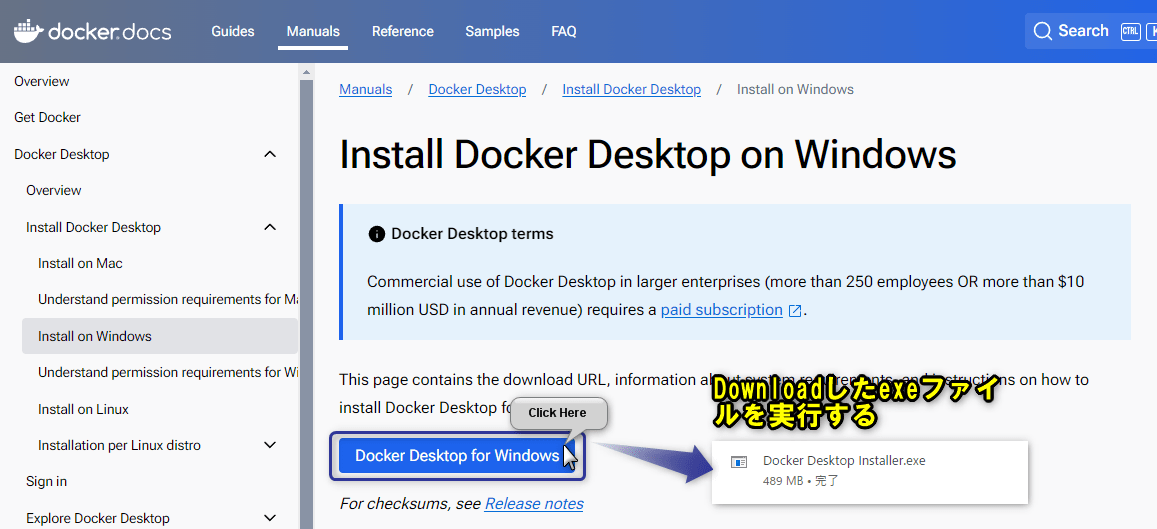Click the Docker Desktop Installer.exe file icon
1157x529 pixels.
pos(739,462)
